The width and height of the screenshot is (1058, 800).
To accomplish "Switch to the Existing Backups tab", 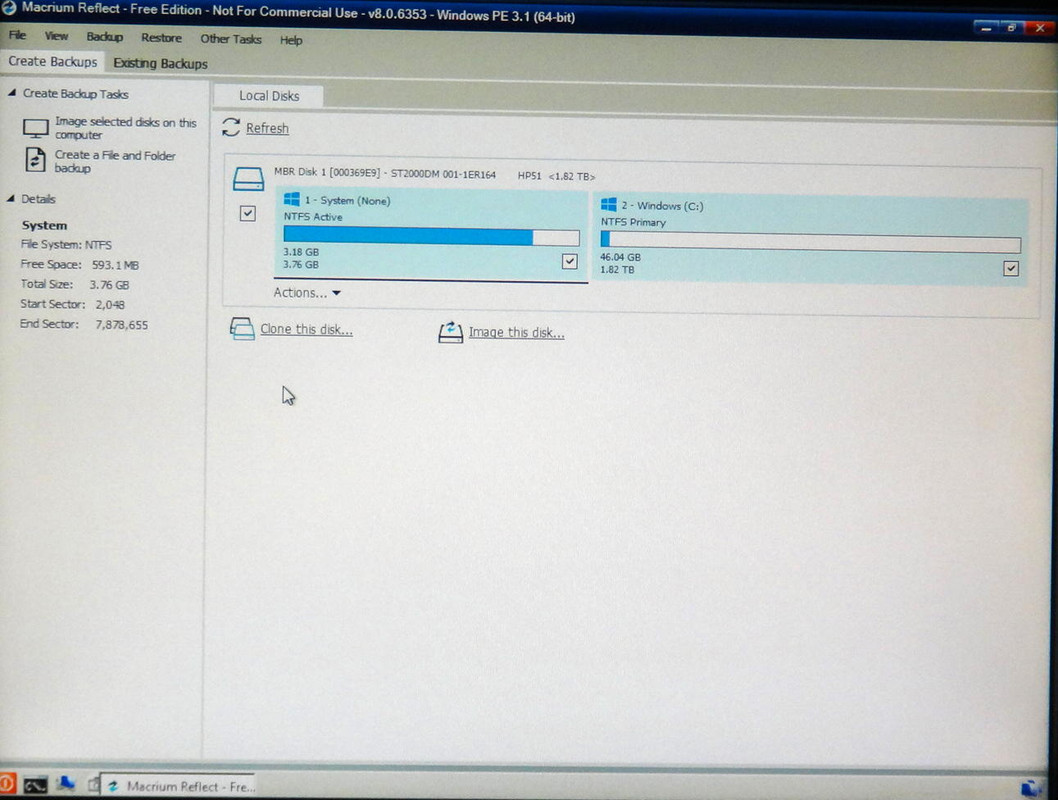I will (x=160, y=63).
